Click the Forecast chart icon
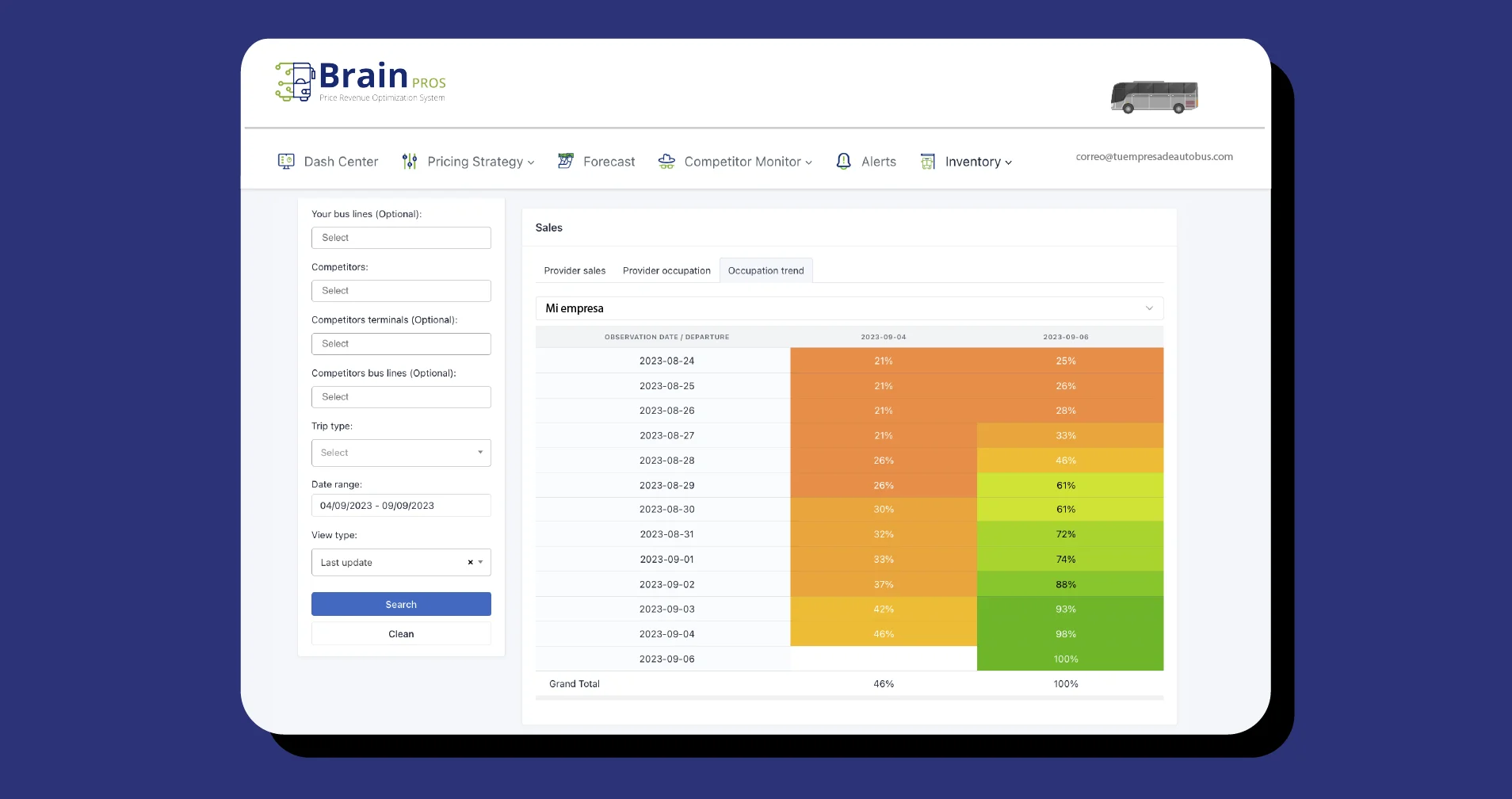This screenshot has height=799, width=1512. pos(566,162)
